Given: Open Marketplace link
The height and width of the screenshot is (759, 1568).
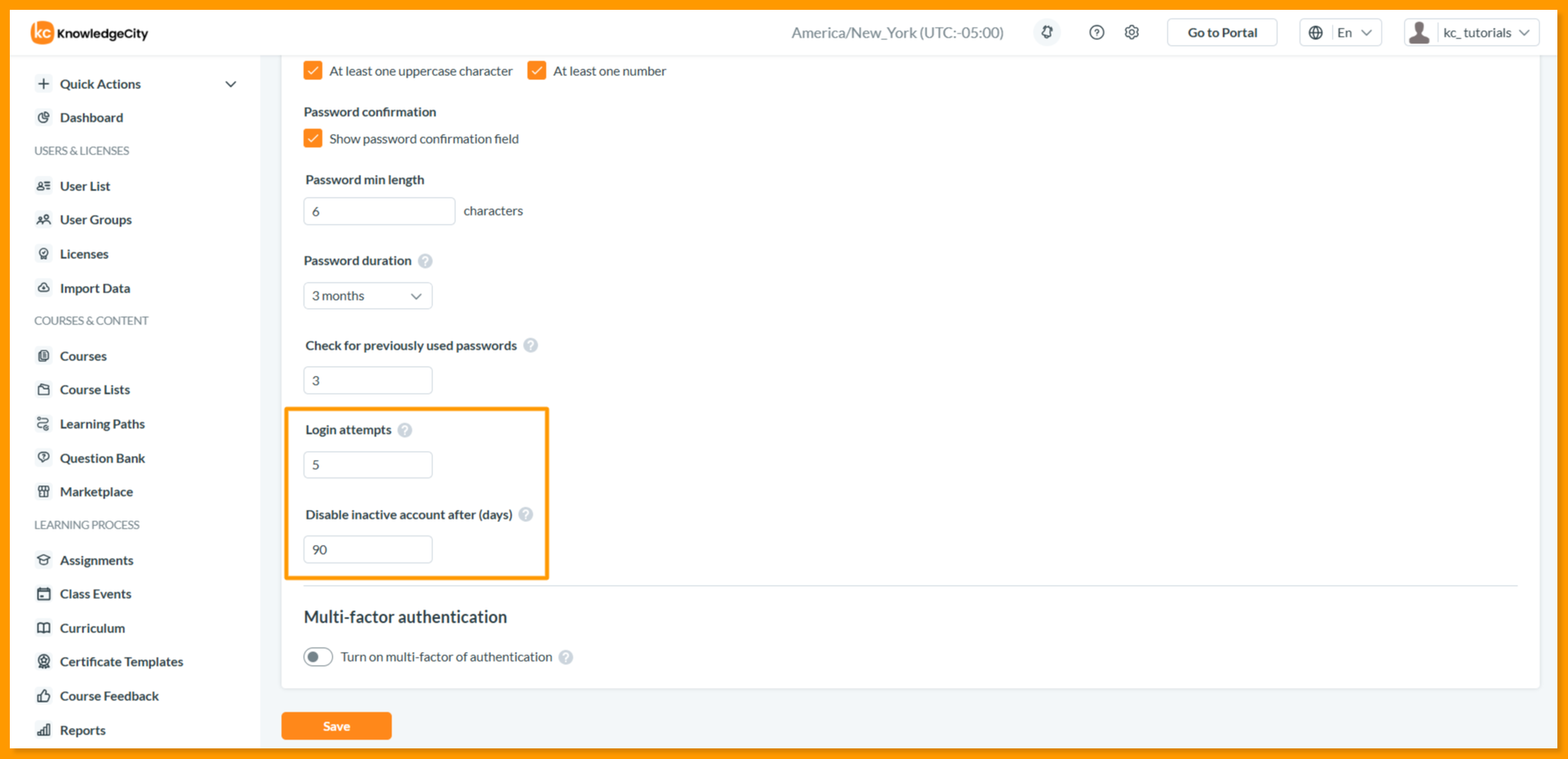Looking at the screenshot, I should point(96,492).
